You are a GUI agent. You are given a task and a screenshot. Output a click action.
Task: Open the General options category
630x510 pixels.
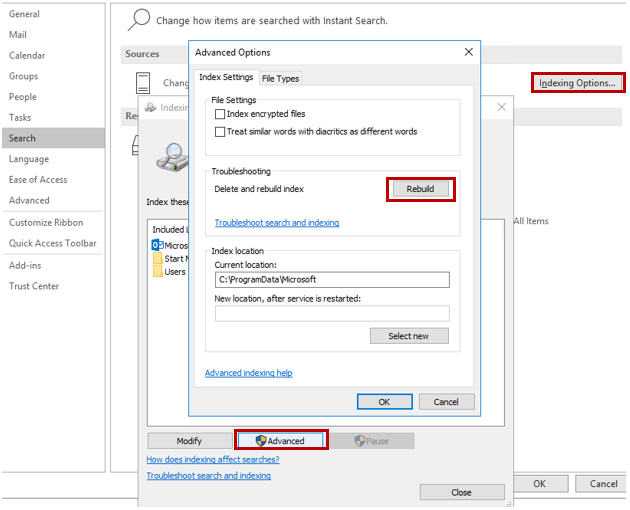click(x=53, y=14)
